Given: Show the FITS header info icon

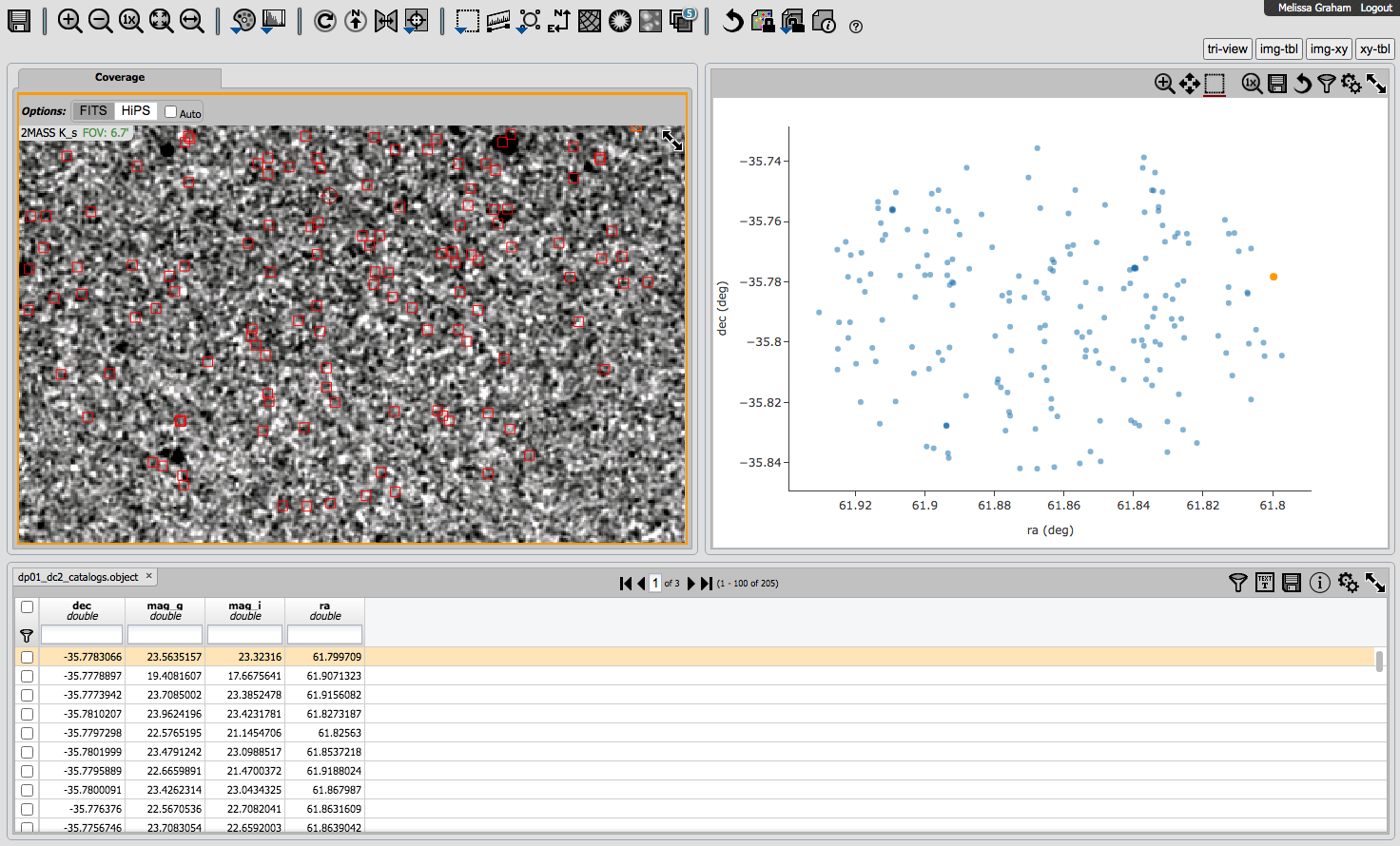Looking at the screenshot, I should tap(824, 21).
